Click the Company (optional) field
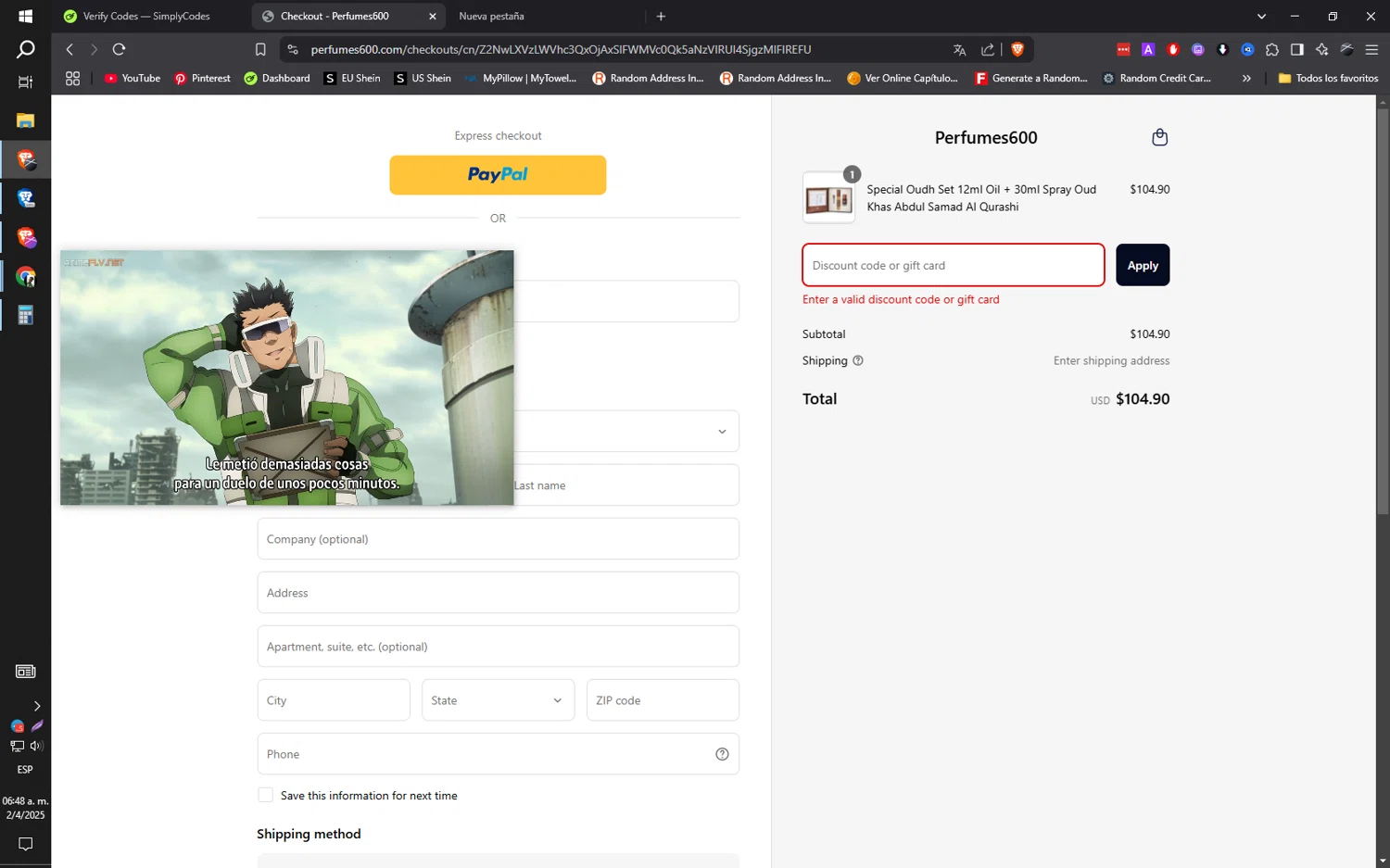The image size is (1390, 868). [498, 539]
